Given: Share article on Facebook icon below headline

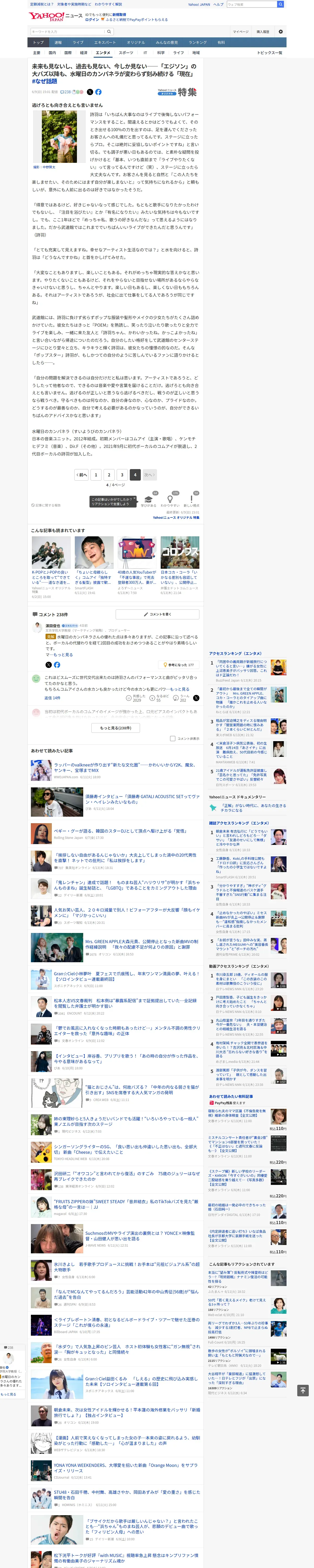Looking at the screenshot, I should pos(98,92).
